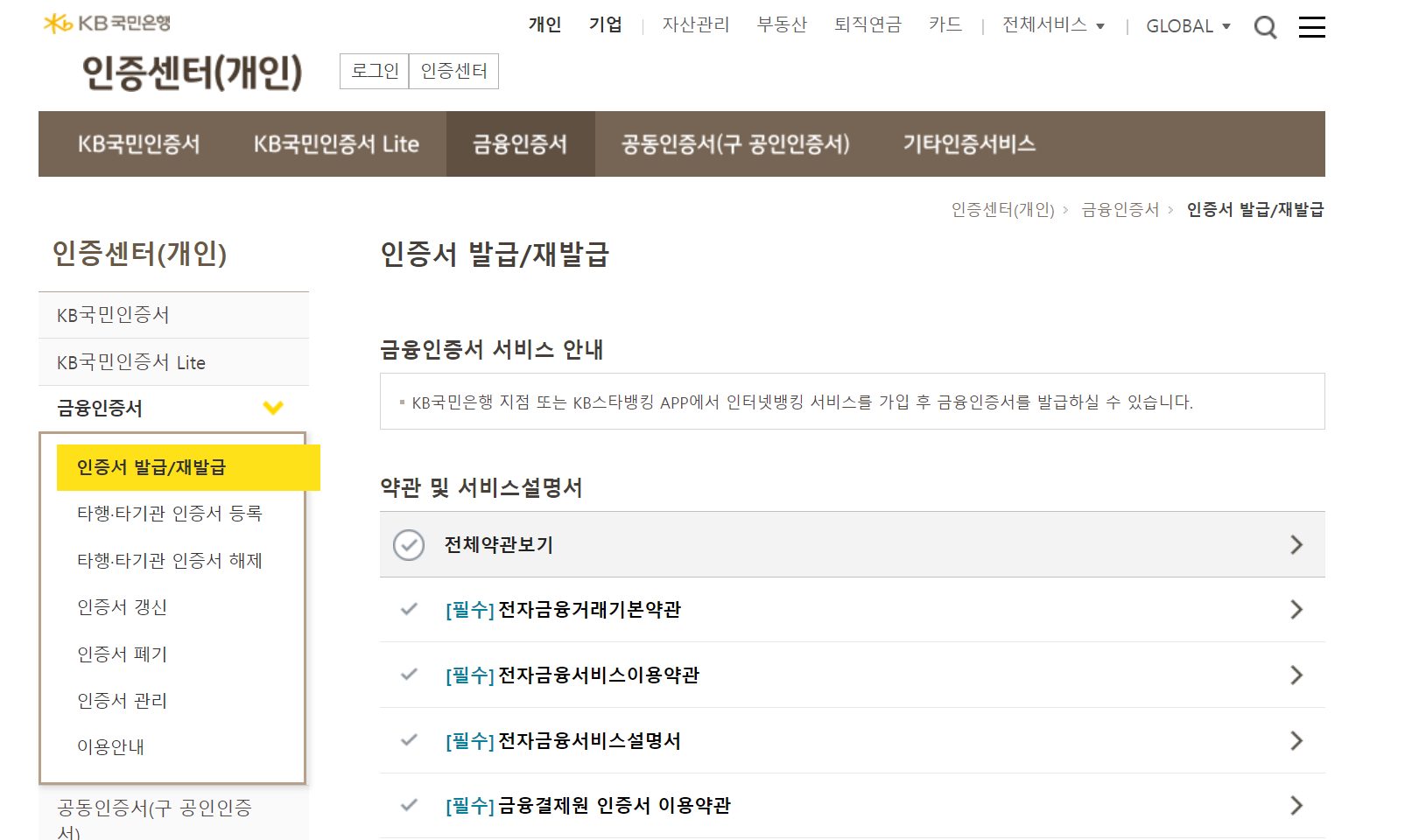The width and height of the screenshot is (1419, 840).
Task: Open 퇴직연금 top link
Action: tap(868, 24)
